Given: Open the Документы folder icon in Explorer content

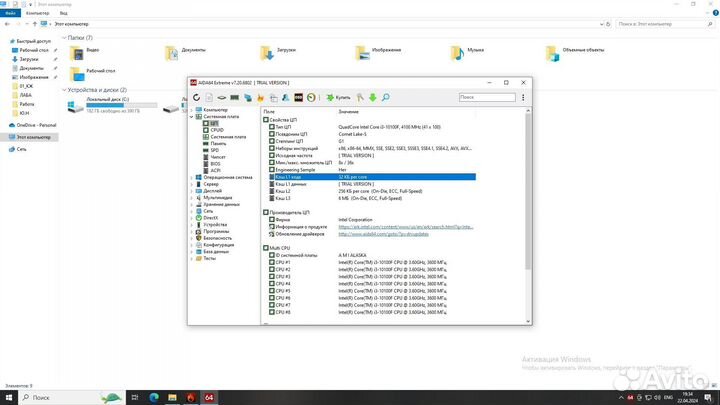Looking at the screenshot, I should click(172, 54).
